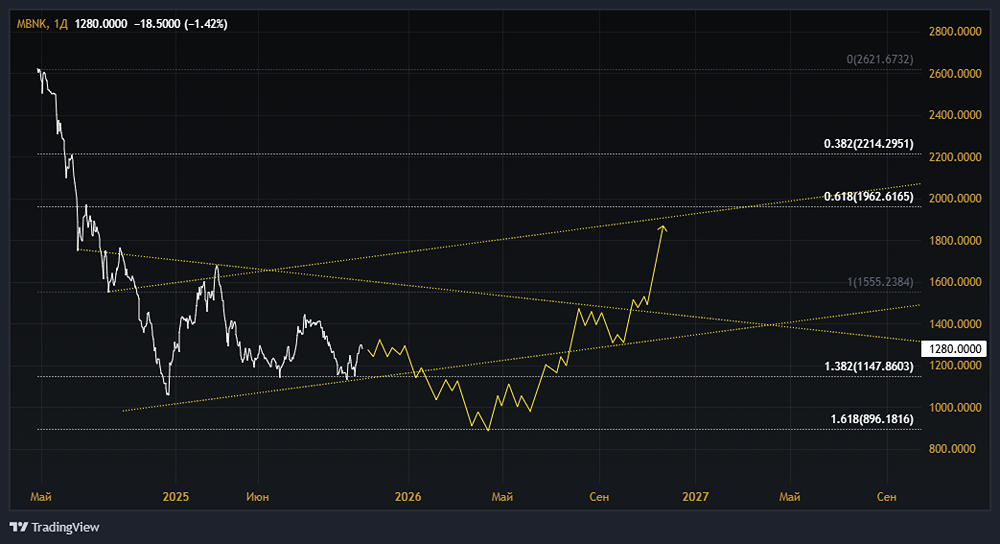The width and height of the screenshot is (1000, 544).
Task: Click the 2600.0000 price axis label
Action: [x=955, y=73]
